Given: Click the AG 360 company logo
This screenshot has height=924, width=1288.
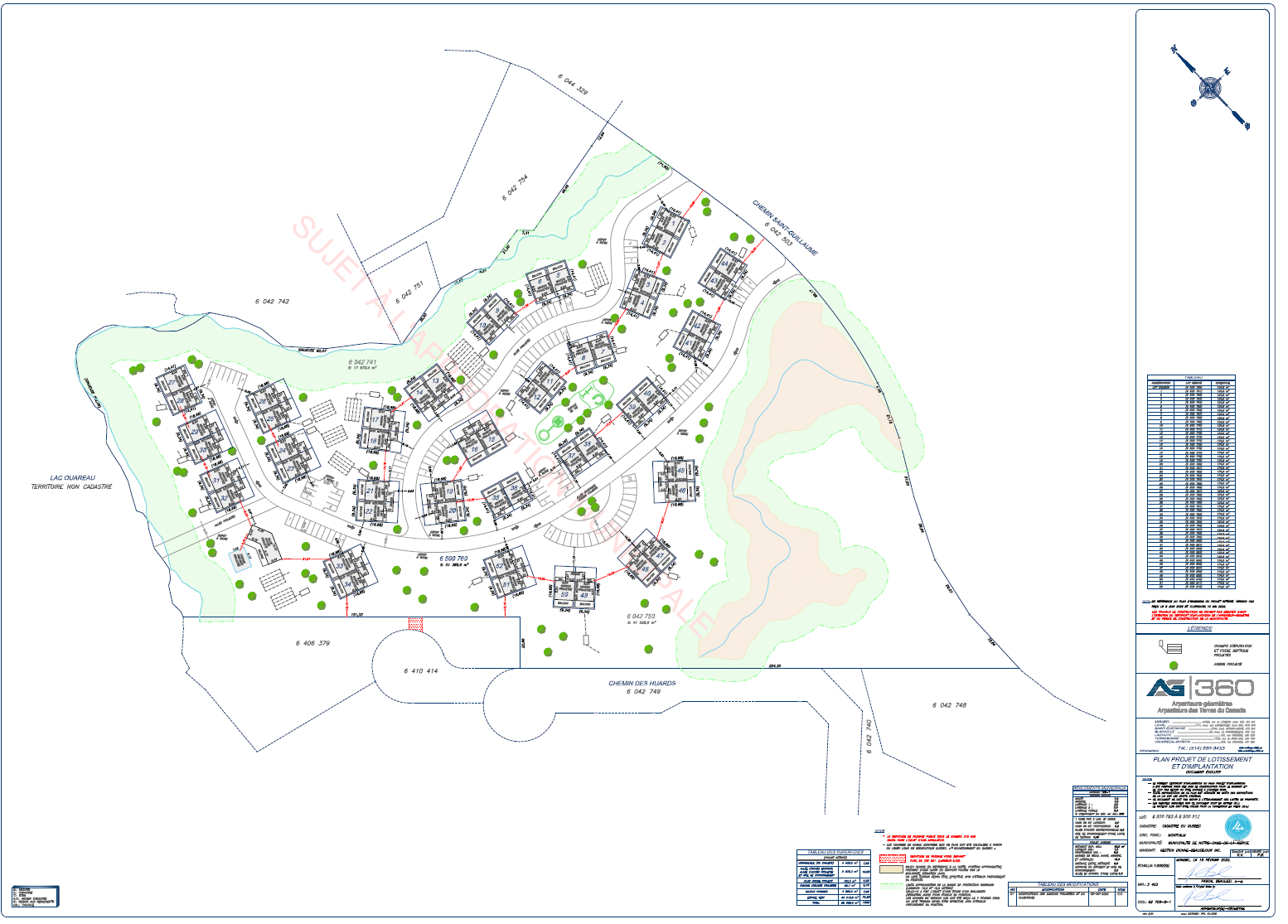Looking at the screenshot, I should (1200, 687).
